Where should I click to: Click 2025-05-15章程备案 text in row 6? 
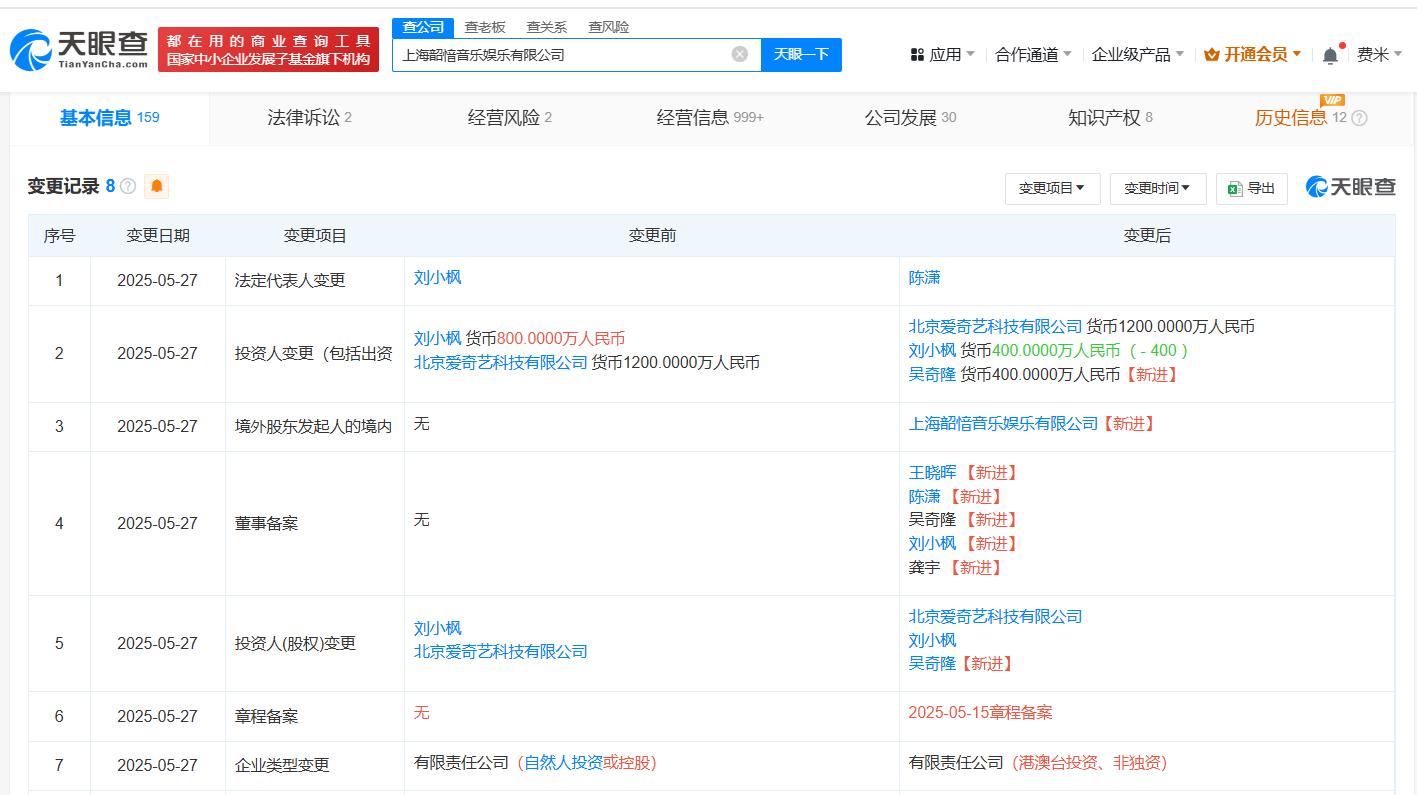pos(980,713)
